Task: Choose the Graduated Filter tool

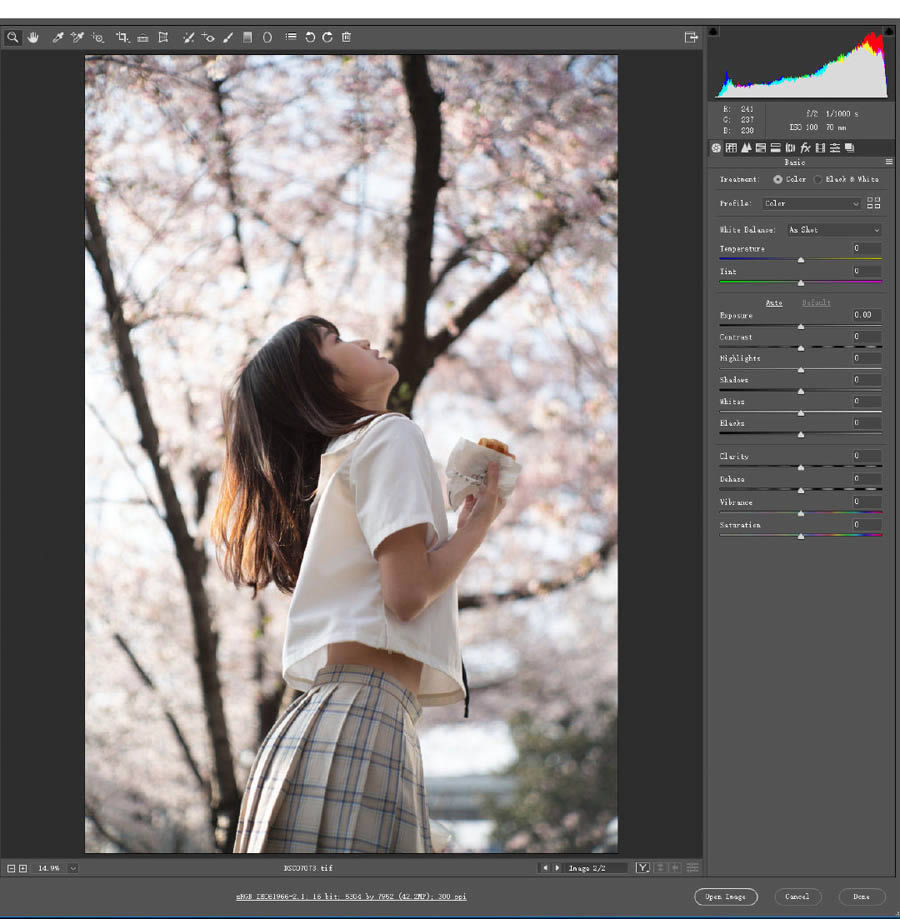Action: pos(248,37)
